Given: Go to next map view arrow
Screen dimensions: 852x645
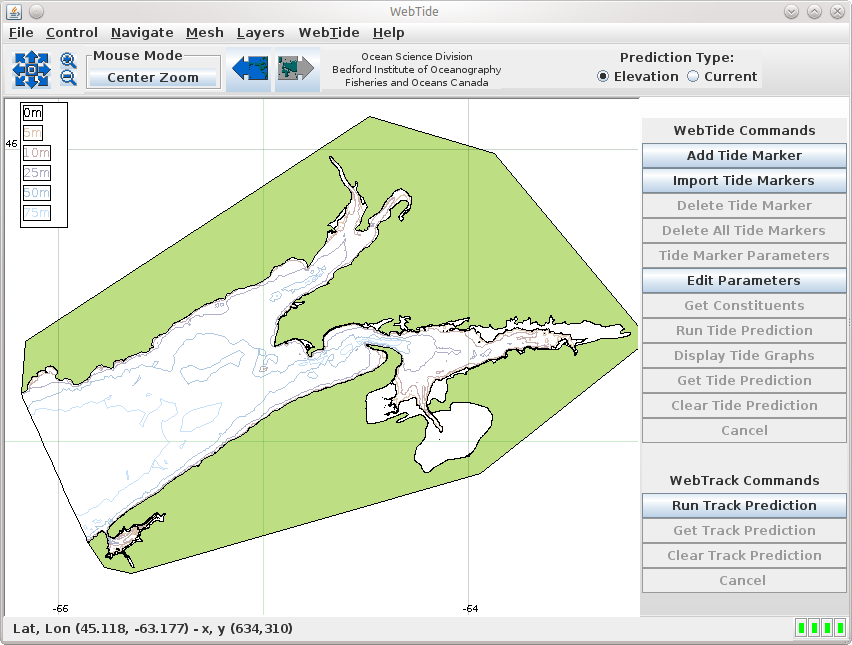Looking at the screenshot, I should (x=297, y=69).
